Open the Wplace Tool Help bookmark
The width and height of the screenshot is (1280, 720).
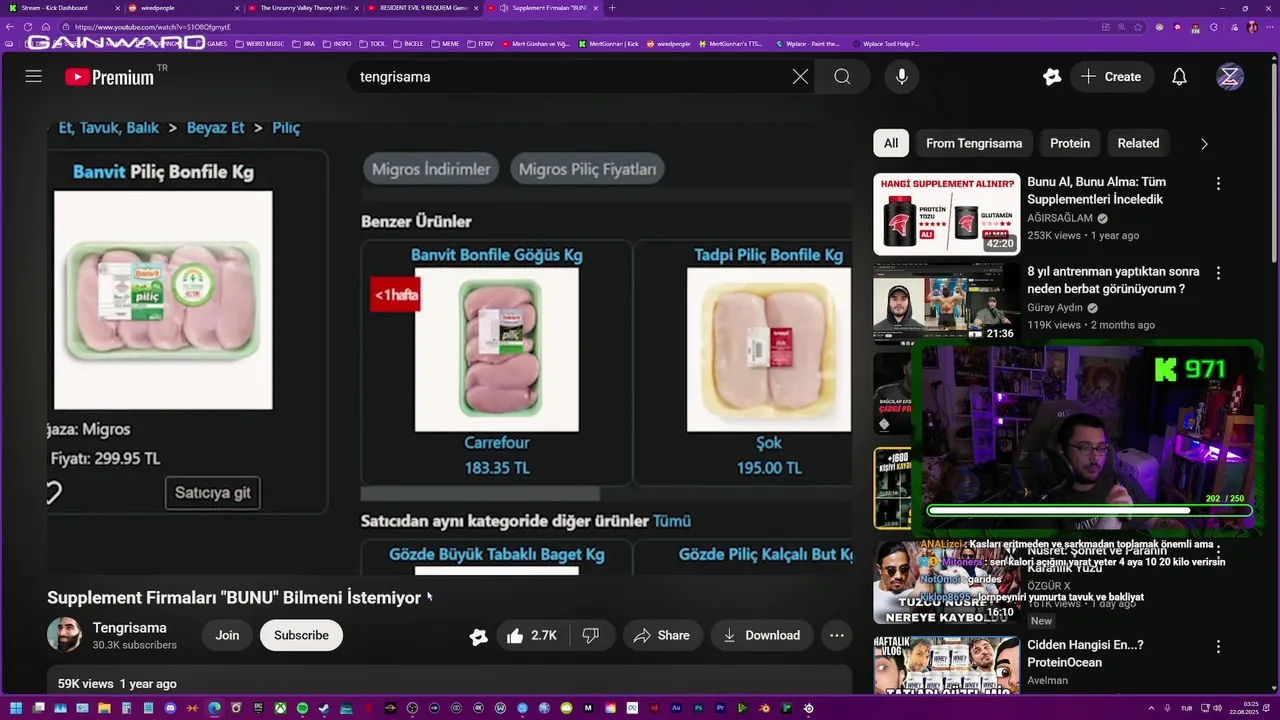(x=886, y=44)
